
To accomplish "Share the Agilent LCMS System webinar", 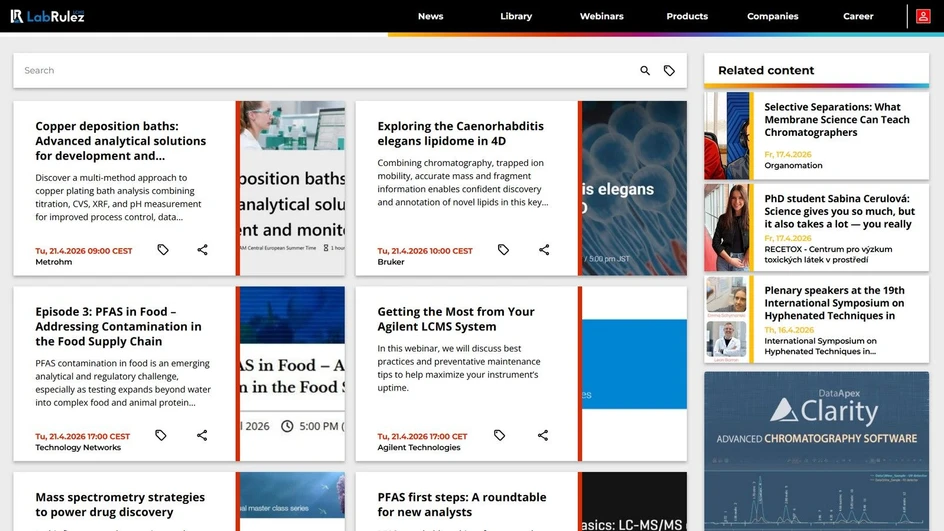I will pos(542,435).
